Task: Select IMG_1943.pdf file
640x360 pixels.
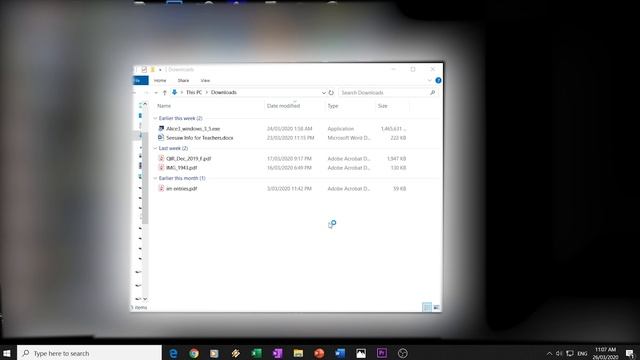Action: click(182, 168)
